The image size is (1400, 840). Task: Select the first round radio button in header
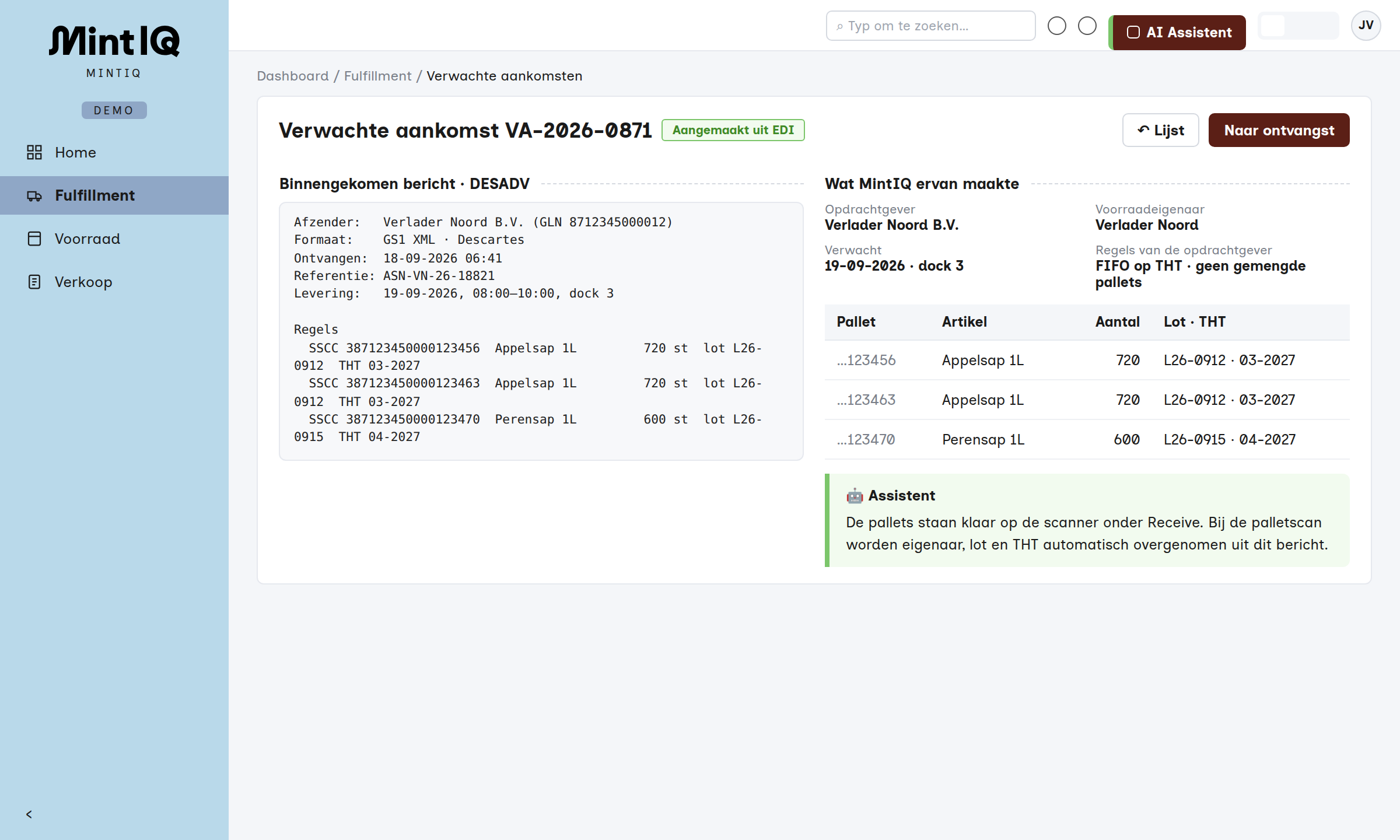coord(1056,26)
